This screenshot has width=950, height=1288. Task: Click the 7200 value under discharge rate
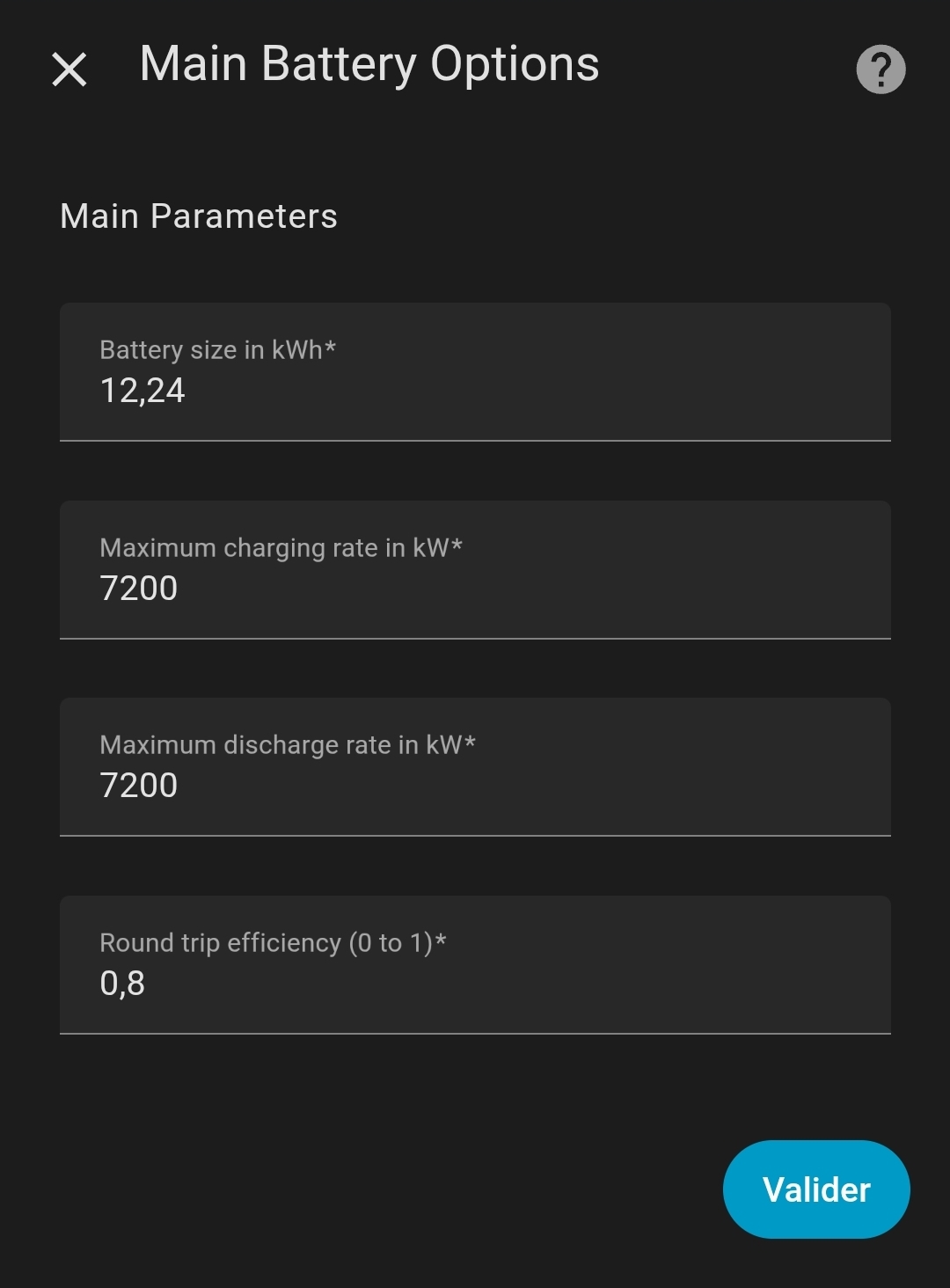click(x=139, y=785)
